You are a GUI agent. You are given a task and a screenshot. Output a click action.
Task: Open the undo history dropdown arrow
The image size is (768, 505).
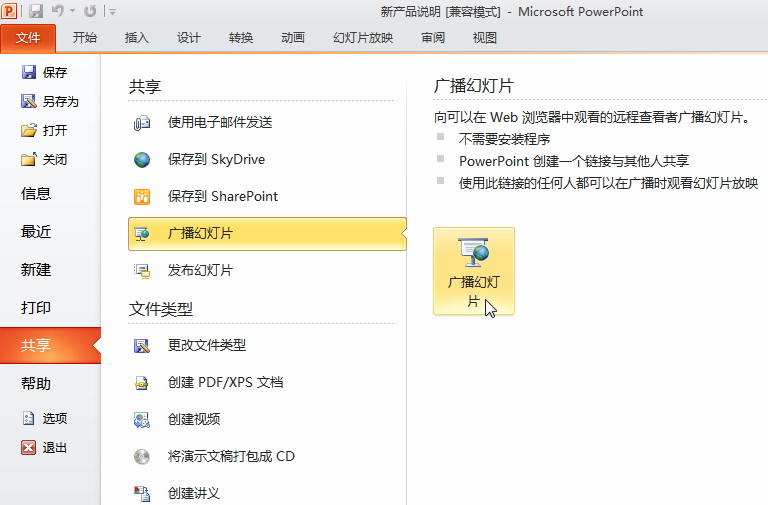(x=72, y=12)
